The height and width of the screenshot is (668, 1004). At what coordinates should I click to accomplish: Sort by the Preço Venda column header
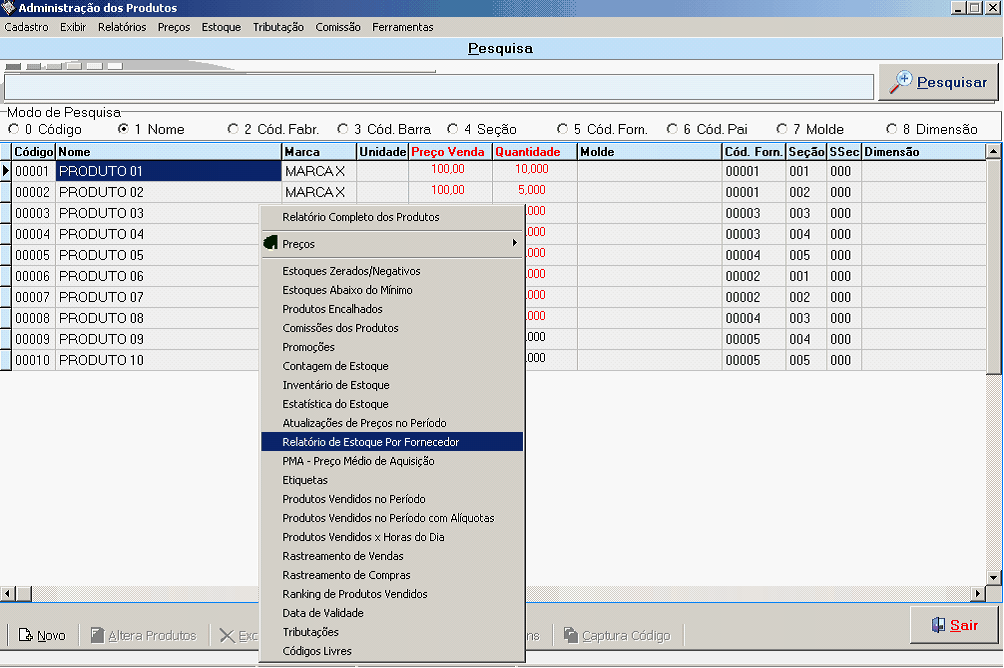(448, 152)
